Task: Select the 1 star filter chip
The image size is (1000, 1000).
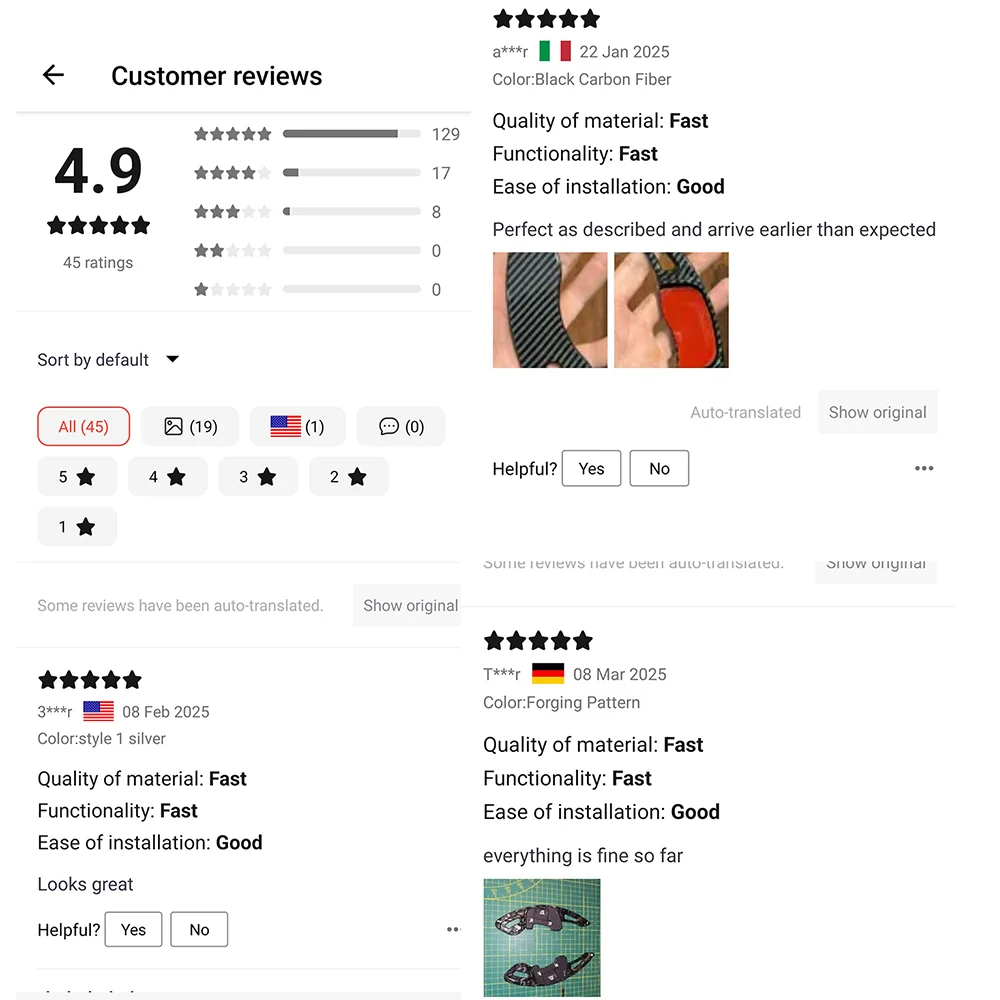Action: click(77, 527)
